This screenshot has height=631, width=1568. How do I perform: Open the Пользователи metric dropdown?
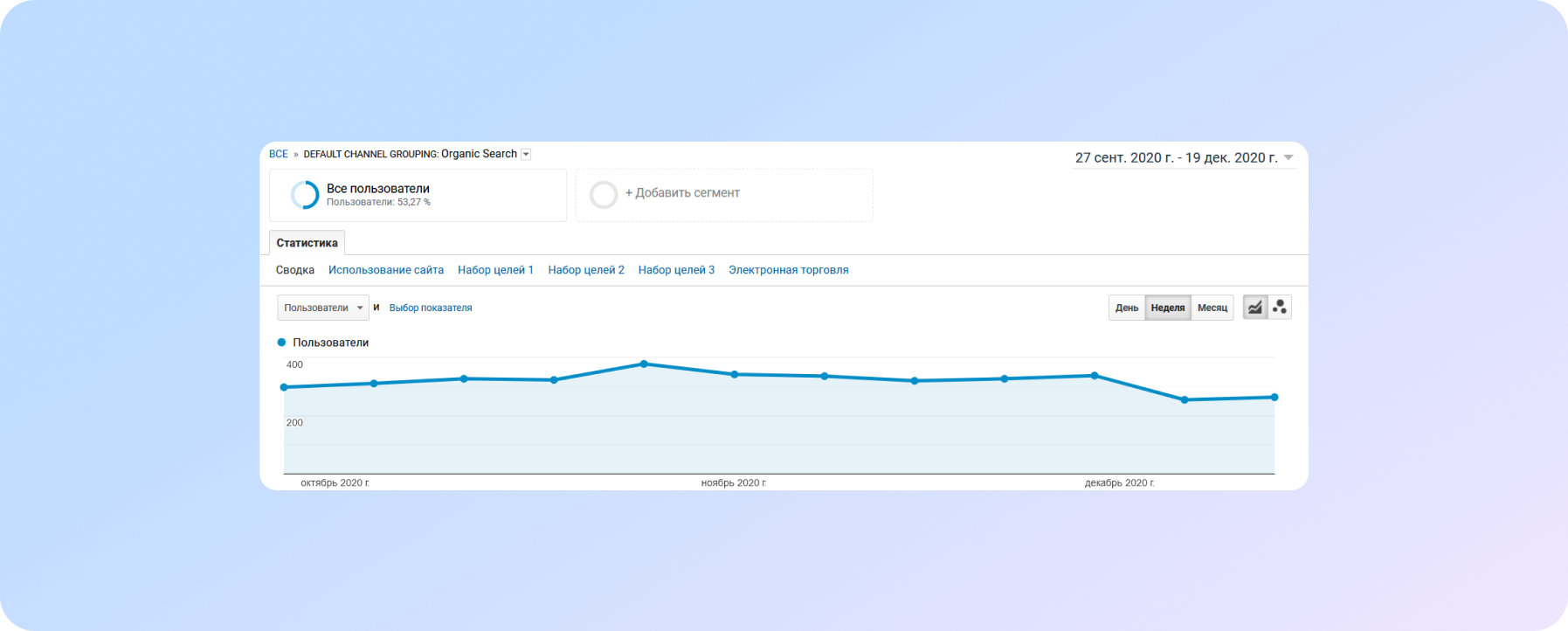point(323,308)
